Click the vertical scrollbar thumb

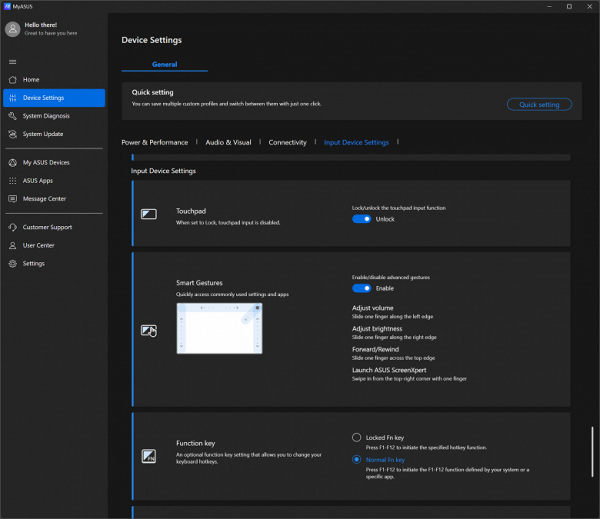(x=592, y=450)
